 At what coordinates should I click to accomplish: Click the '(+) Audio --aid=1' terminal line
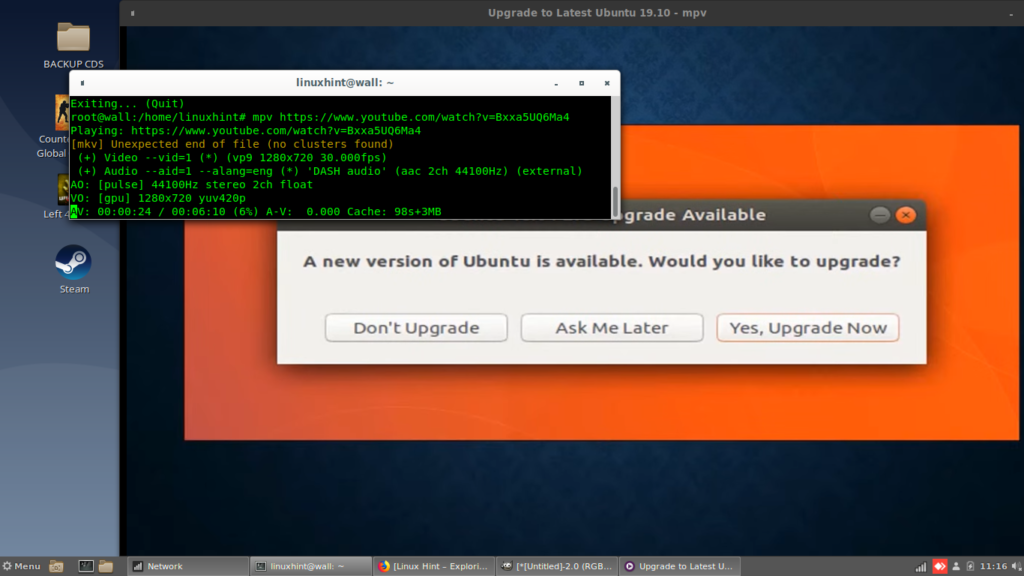[330, 171]
